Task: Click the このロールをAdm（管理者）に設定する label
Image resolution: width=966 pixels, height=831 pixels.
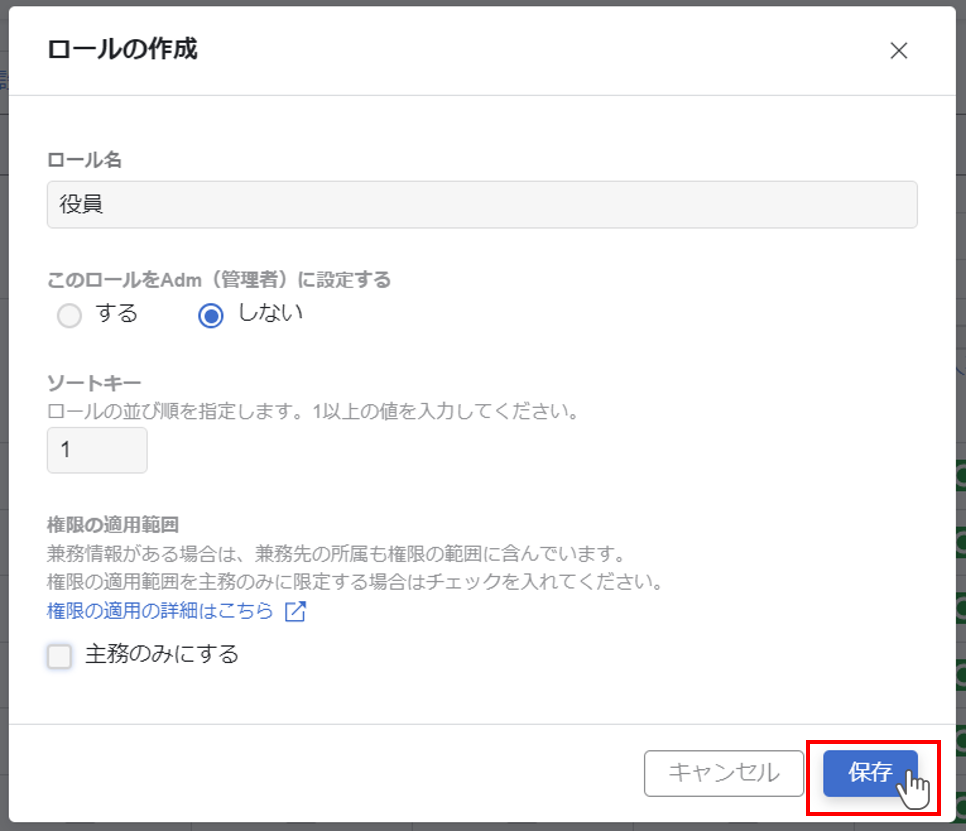Action: tap(219, 280)
